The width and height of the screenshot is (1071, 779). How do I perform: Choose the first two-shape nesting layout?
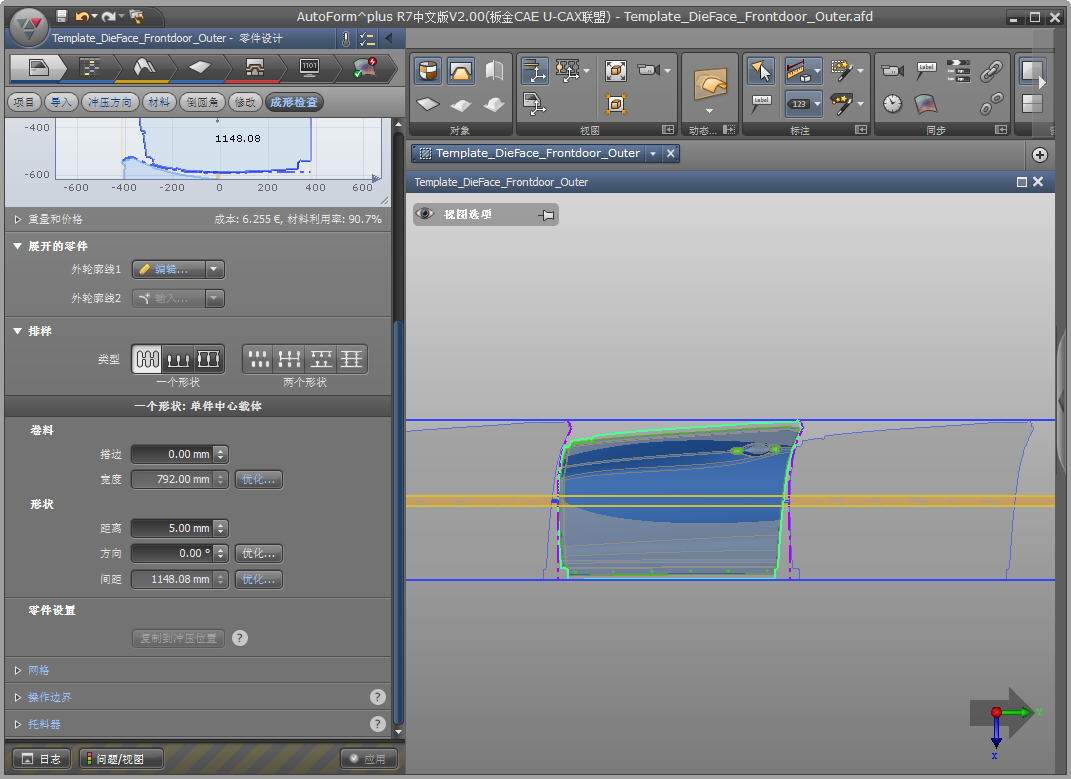(260, 359)
